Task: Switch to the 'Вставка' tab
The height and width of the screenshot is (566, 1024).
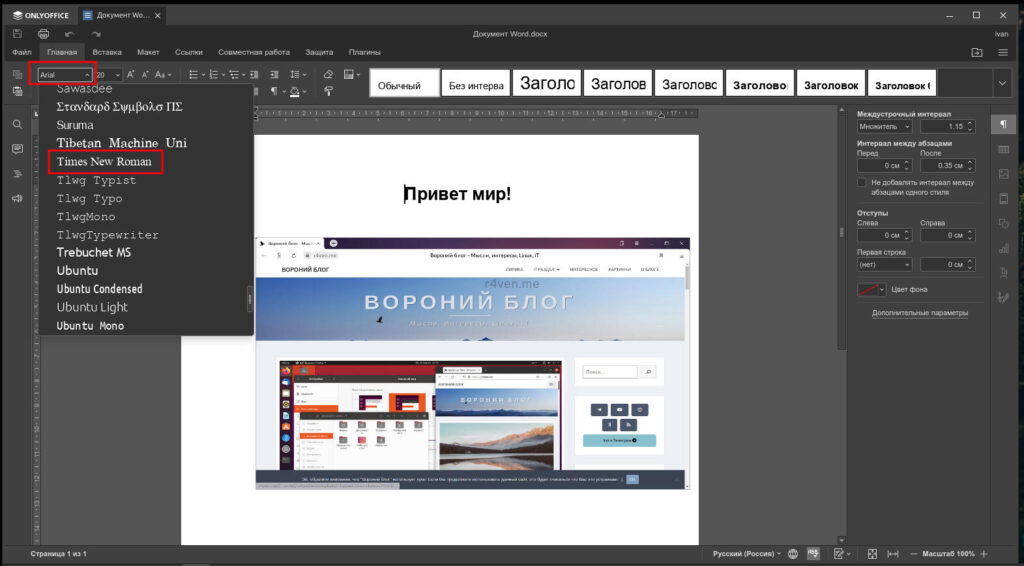Action: coord(107,52)
